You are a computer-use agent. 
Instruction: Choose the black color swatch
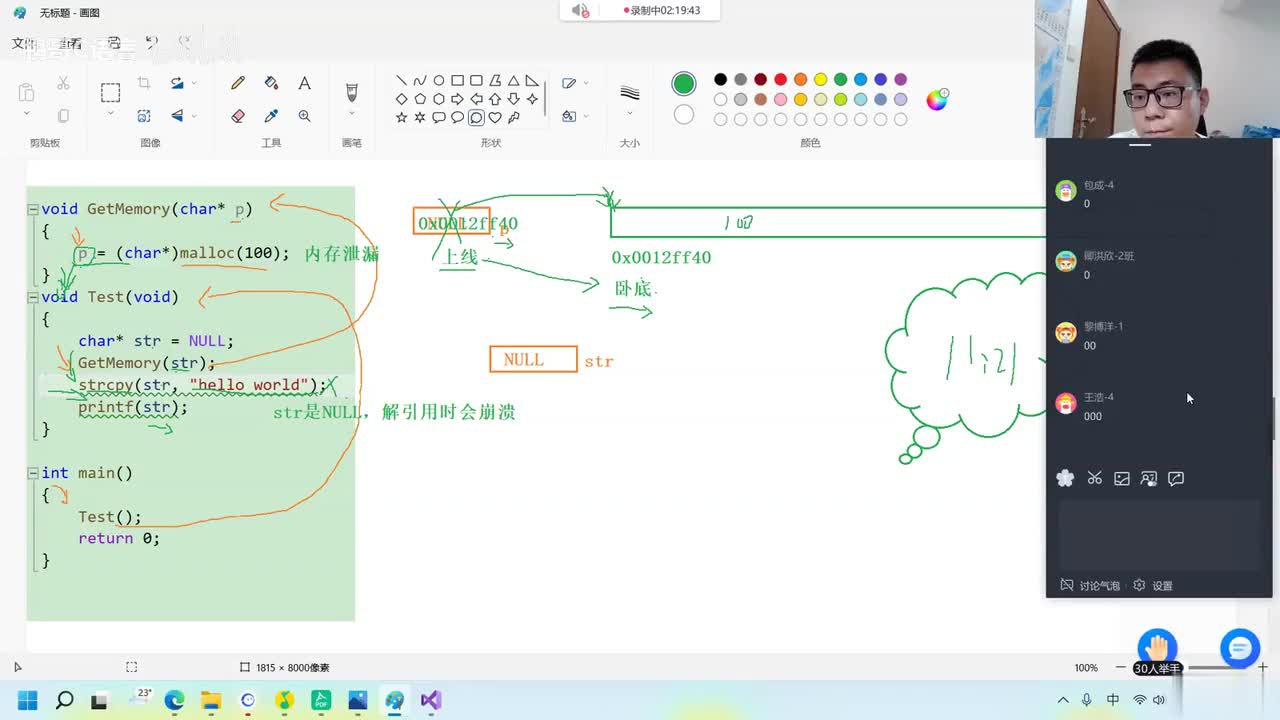720,80
